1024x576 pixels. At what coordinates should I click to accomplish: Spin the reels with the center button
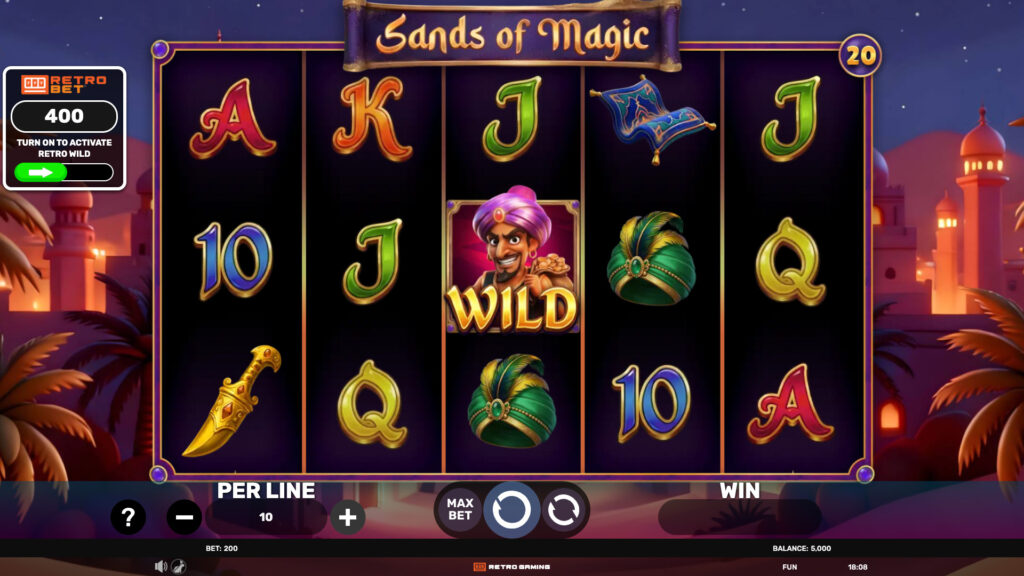[511, 509]
